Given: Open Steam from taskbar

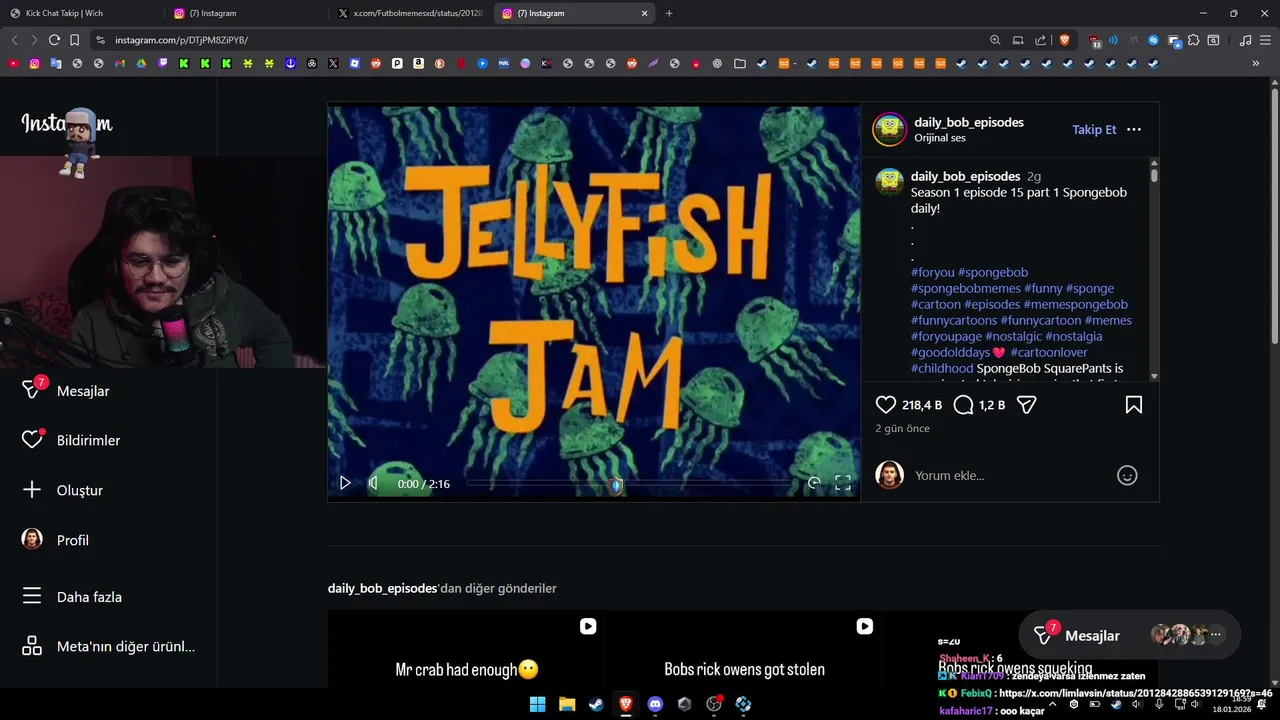Looking at the screenshot, I should click(x=596, y=704).
